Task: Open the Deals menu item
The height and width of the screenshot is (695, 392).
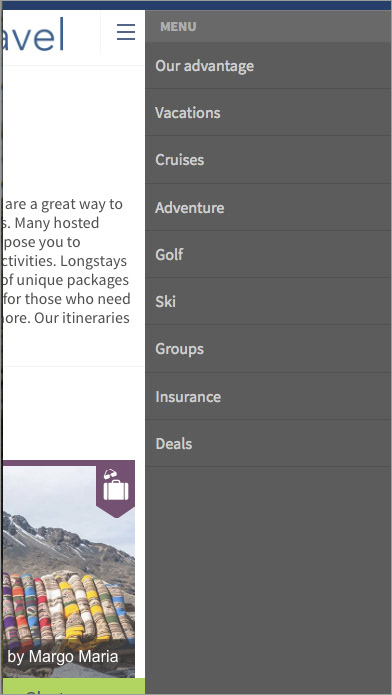Action: [269, 443]
